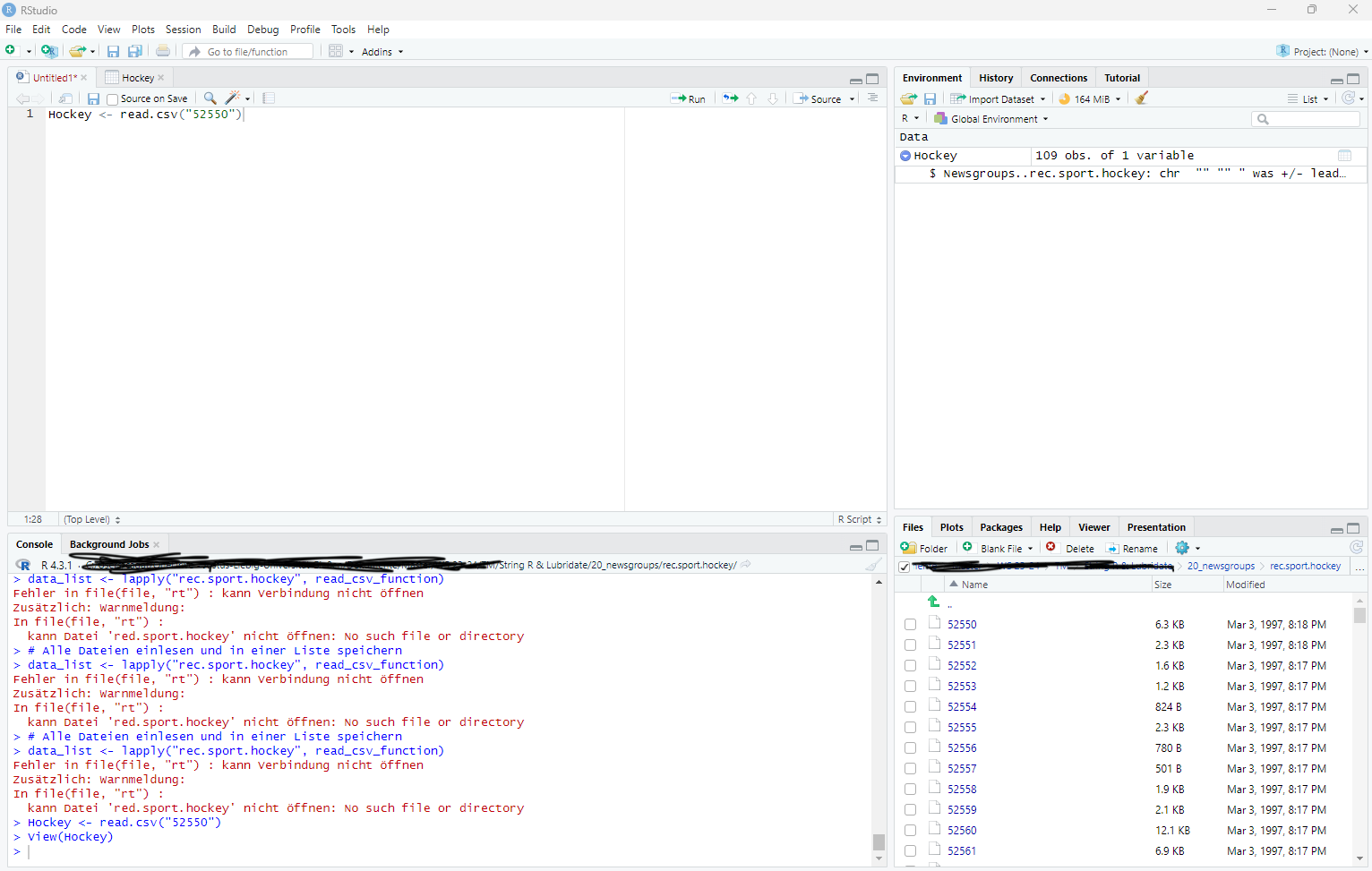Switch to the Packages tab
This screenshot has height=871, width=1372.
[1000, 527]
